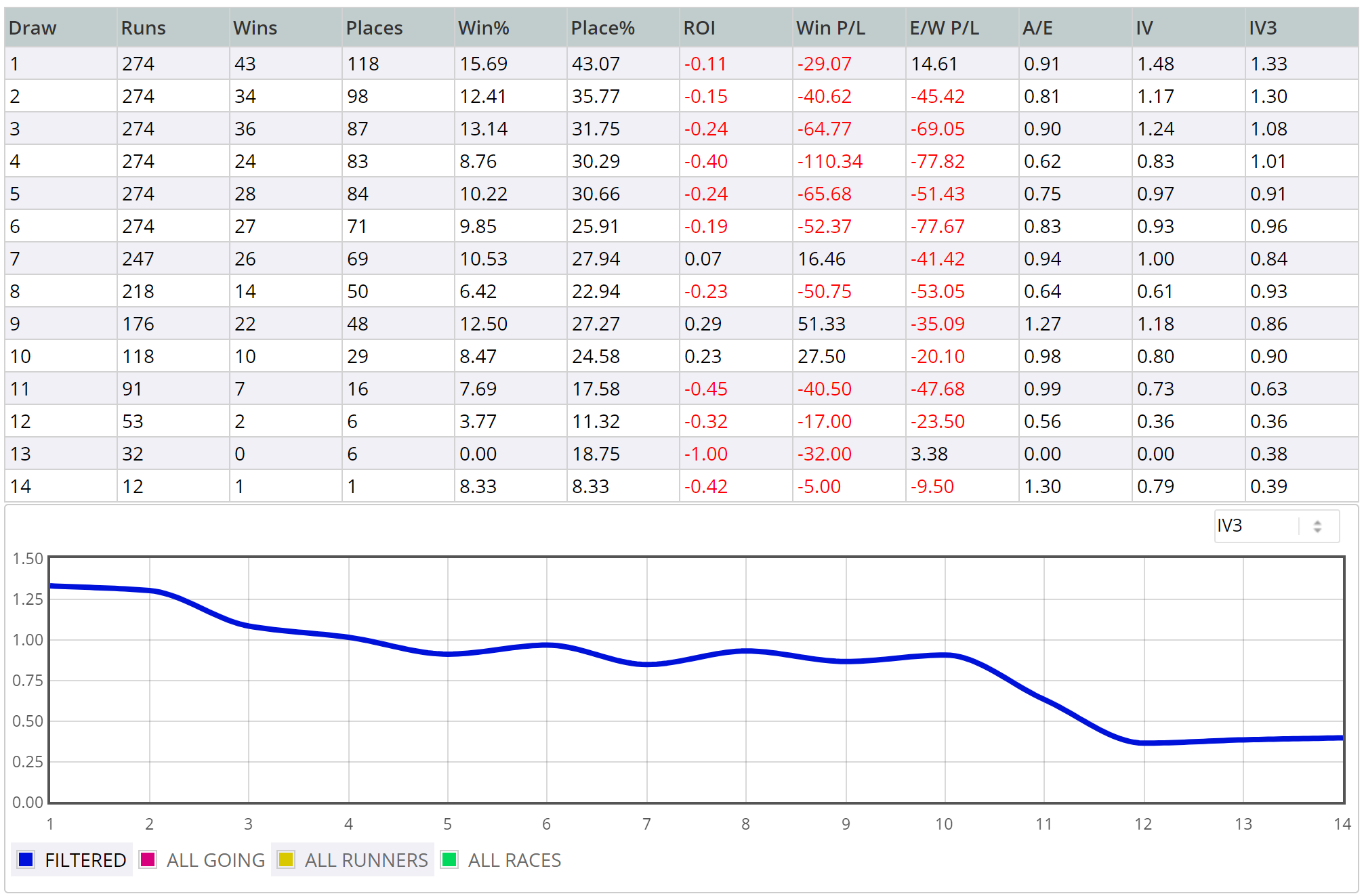Image resolution: width=1364 pixels, height=896 pixels.
Task: Toggle the FILTERED legend series
Action: (x=72, y=859)
